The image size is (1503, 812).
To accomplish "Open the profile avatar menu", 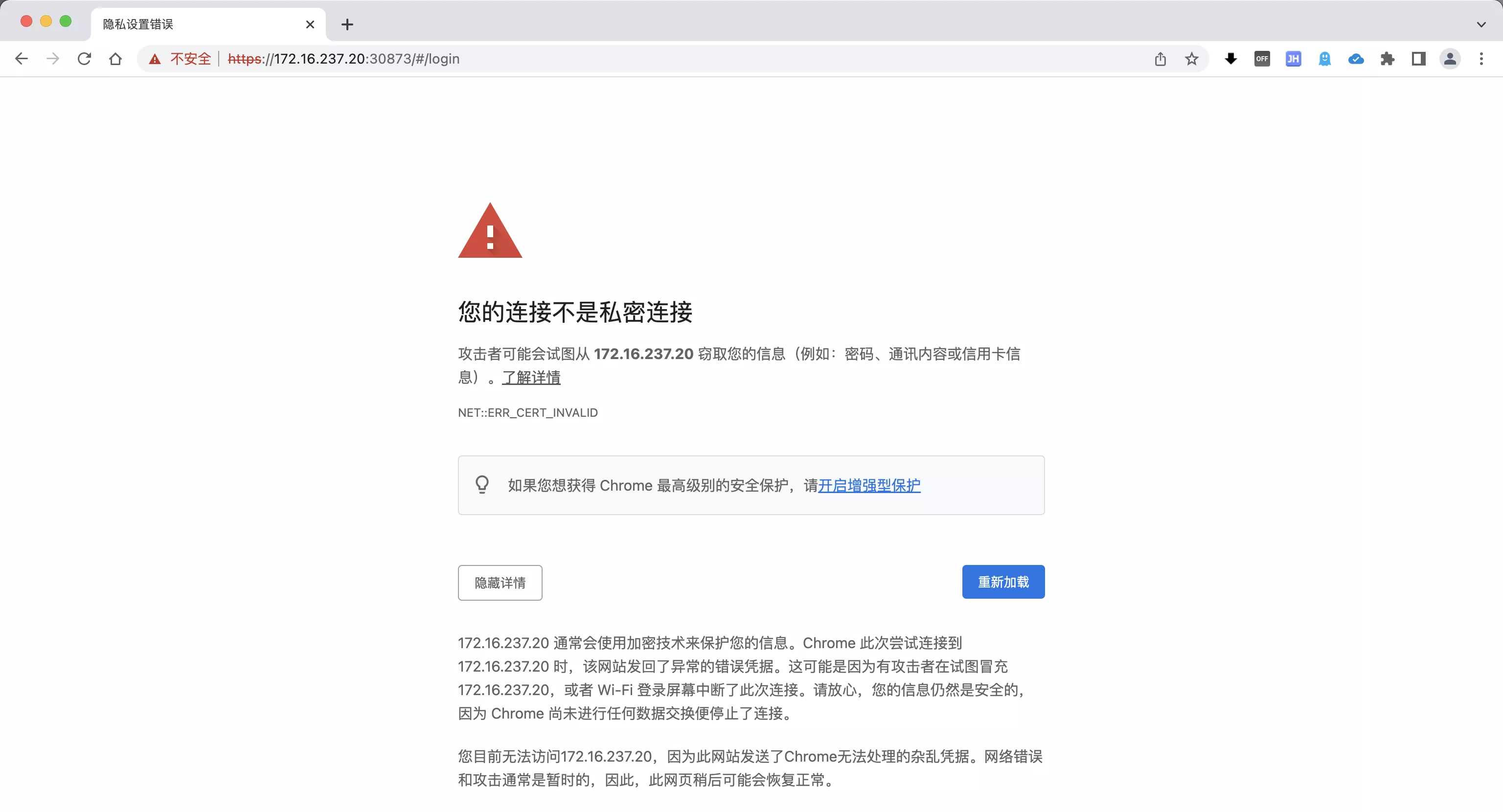I will coord(1450,59).
